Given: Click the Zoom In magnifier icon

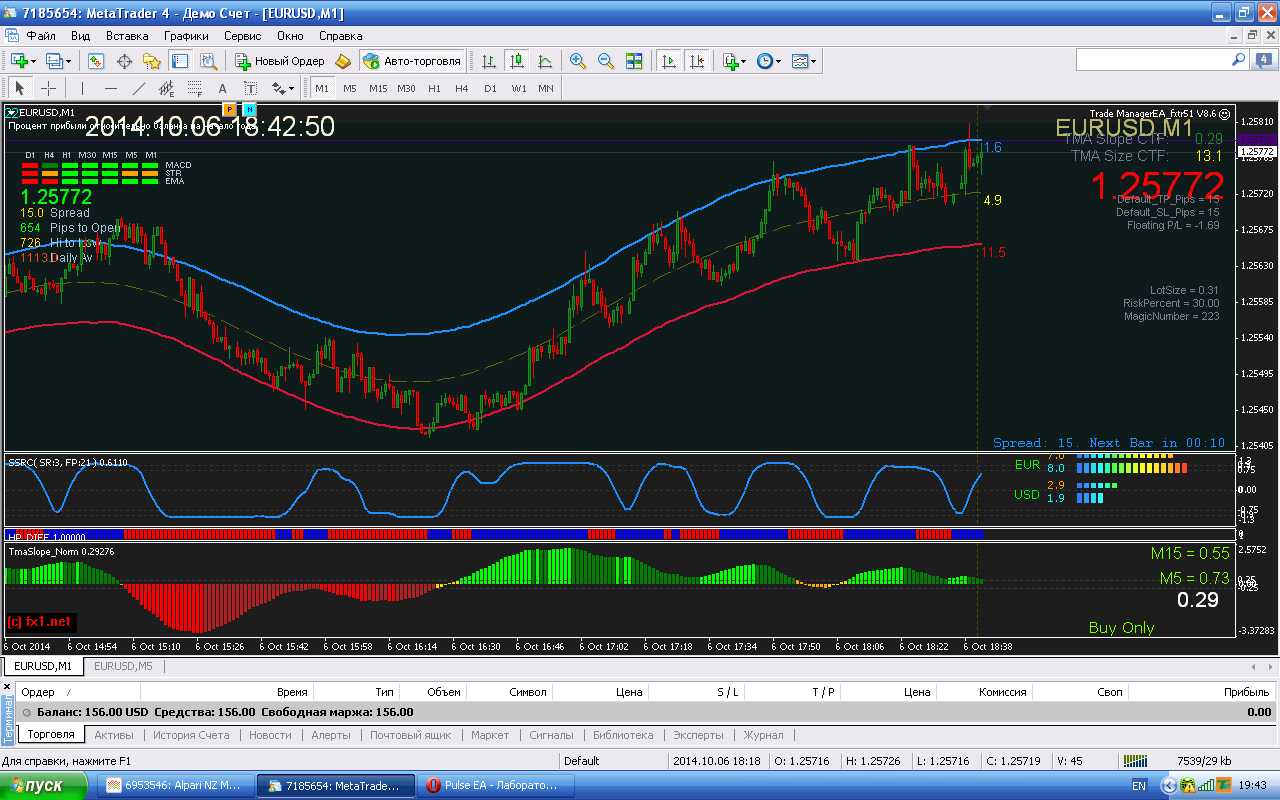Looking at the screenshot, I should click(578, 61).
